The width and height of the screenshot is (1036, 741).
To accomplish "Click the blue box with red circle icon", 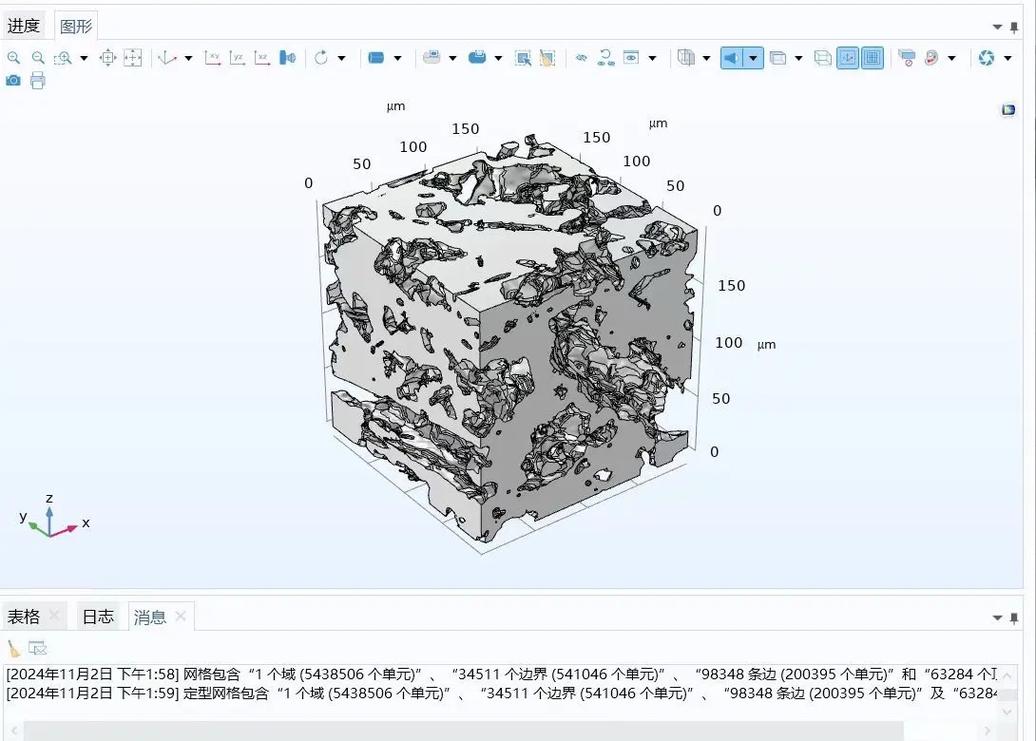I will (906, 58).
